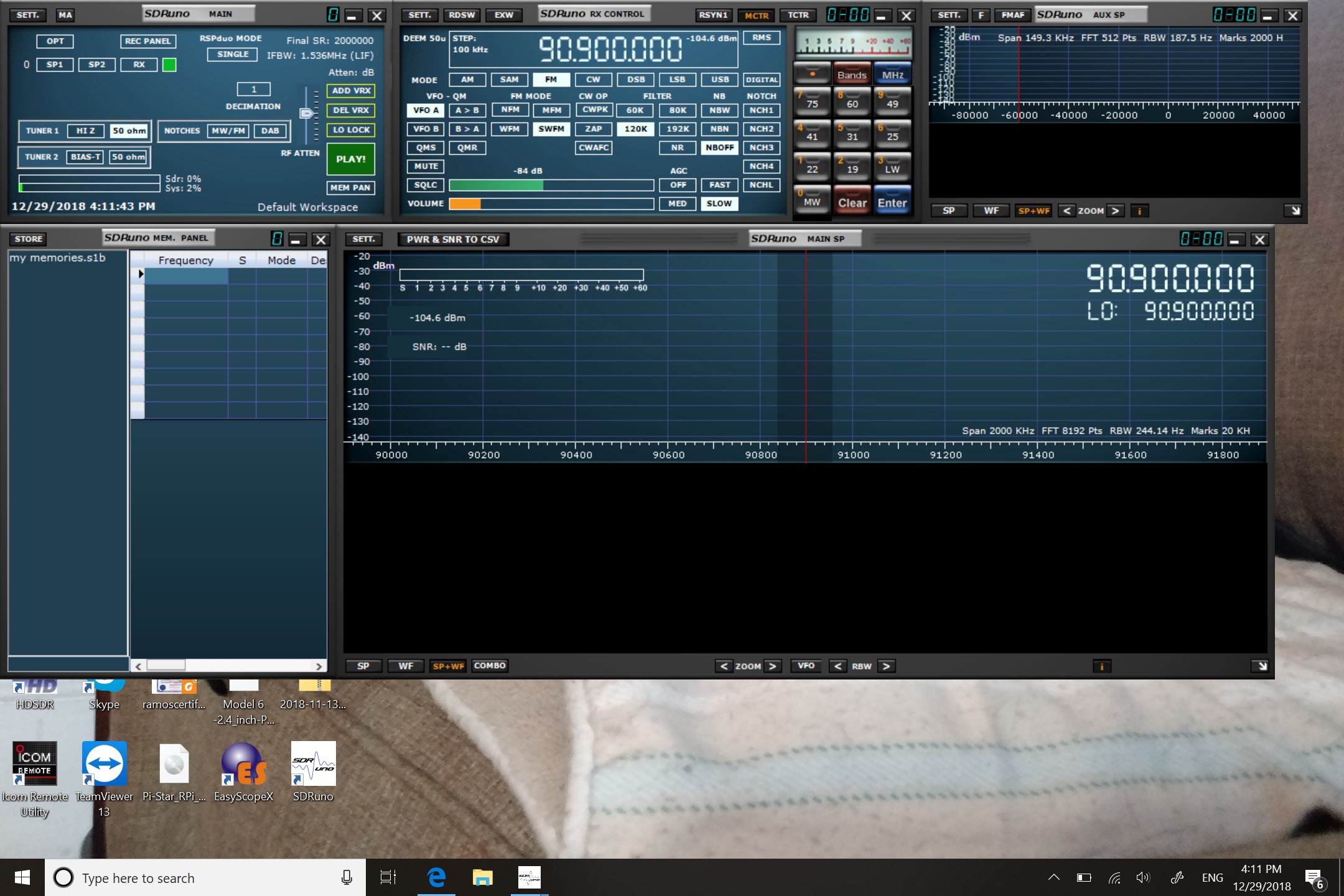Image resolution: width=1344 pixels, height=896 pixels.
Task: Open the RDSW panel
Action: [x=462, y=15]
